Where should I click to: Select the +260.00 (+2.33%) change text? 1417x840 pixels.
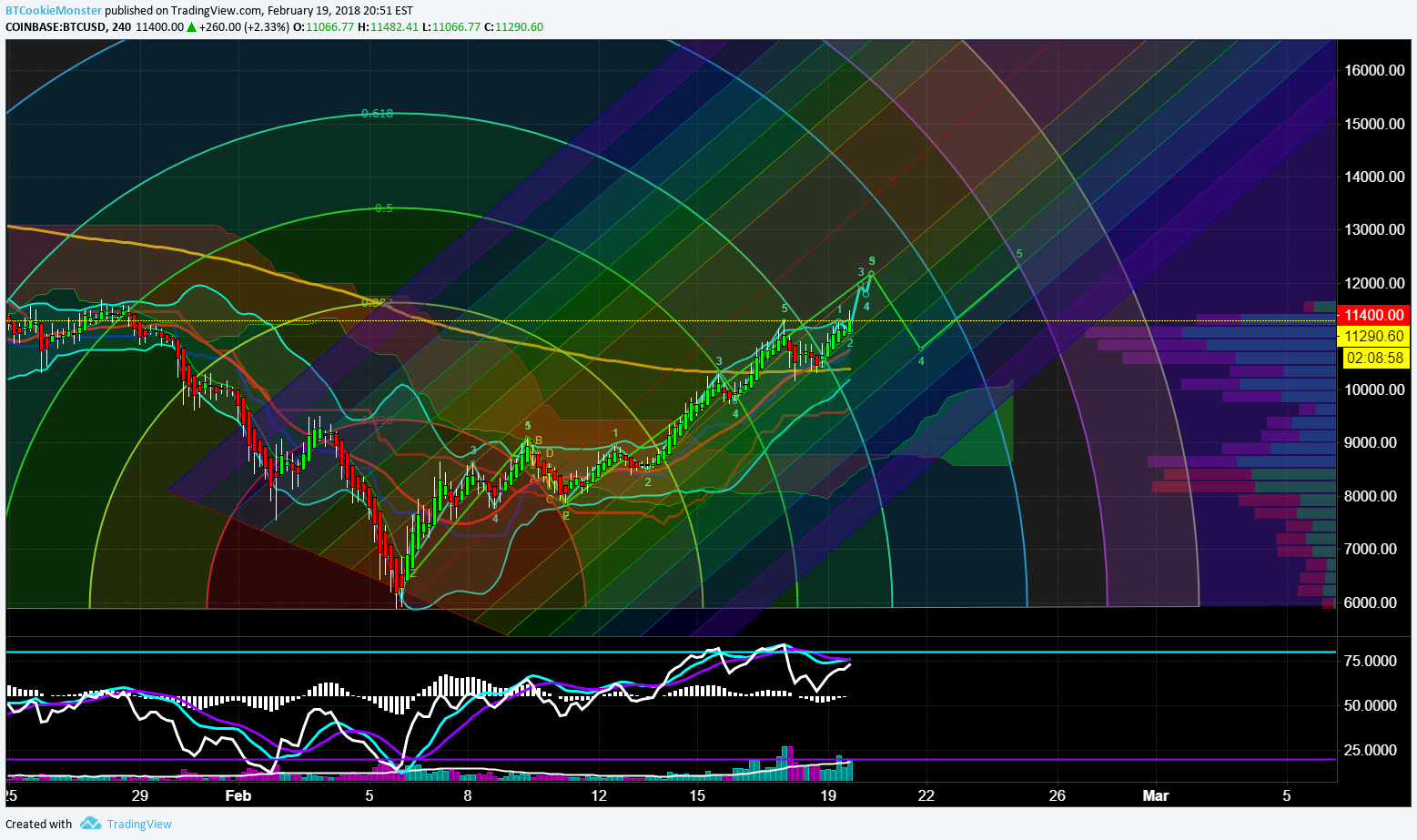click(x=243, y=26)
